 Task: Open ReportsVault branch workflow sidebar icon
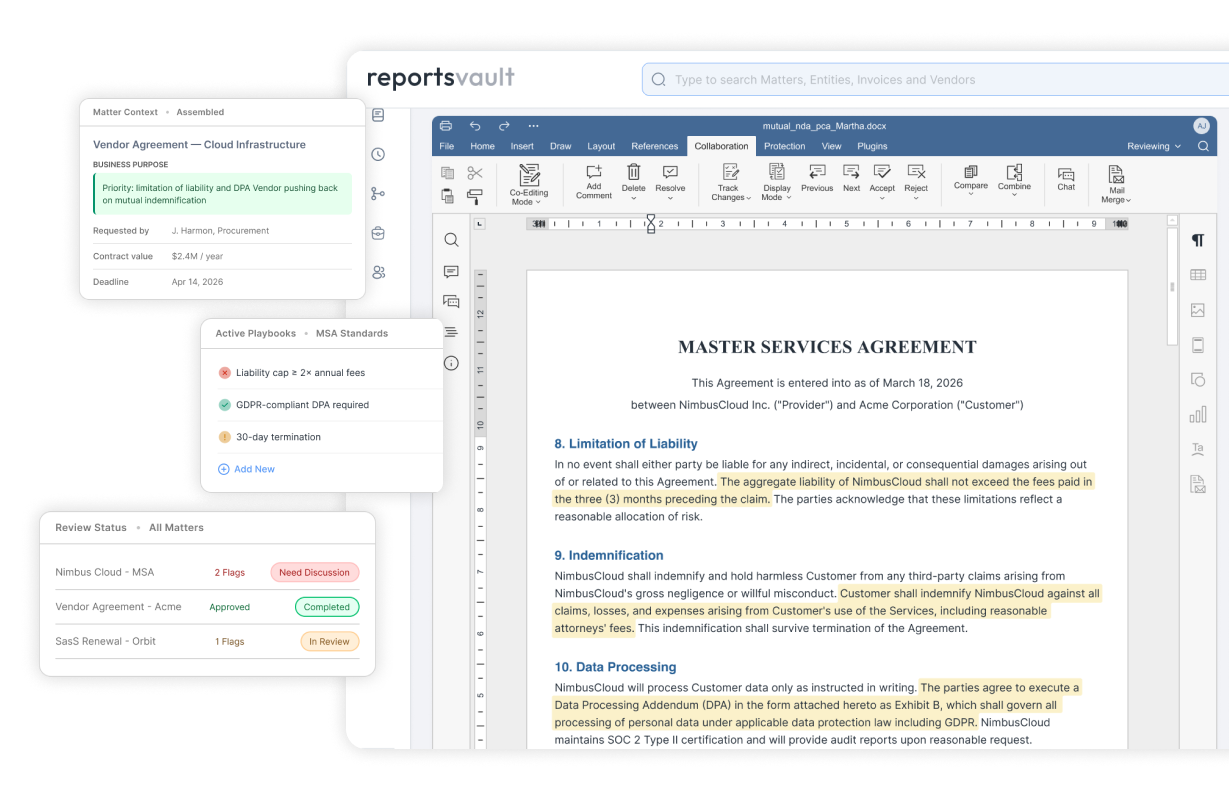click(378, 194)
